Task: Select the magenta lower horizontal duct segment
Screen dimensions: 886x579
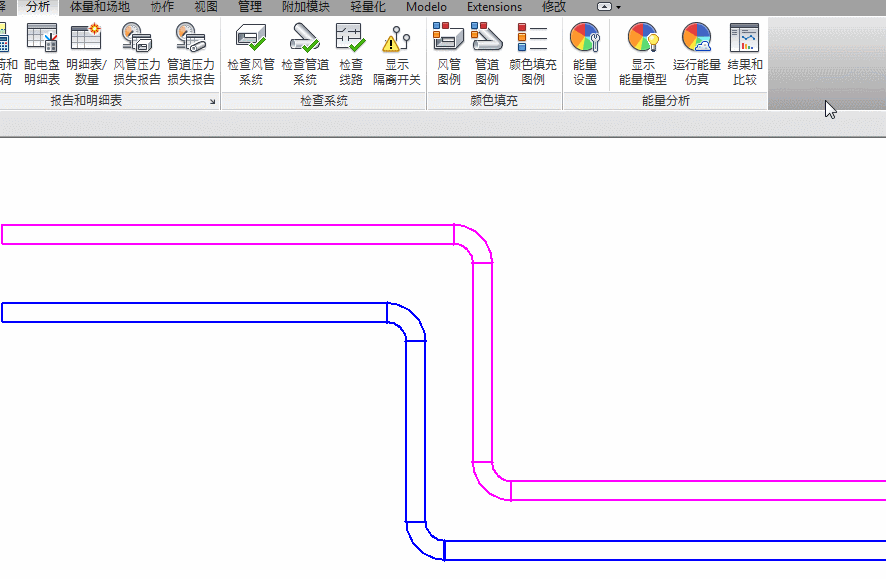Action: point(698,490)
